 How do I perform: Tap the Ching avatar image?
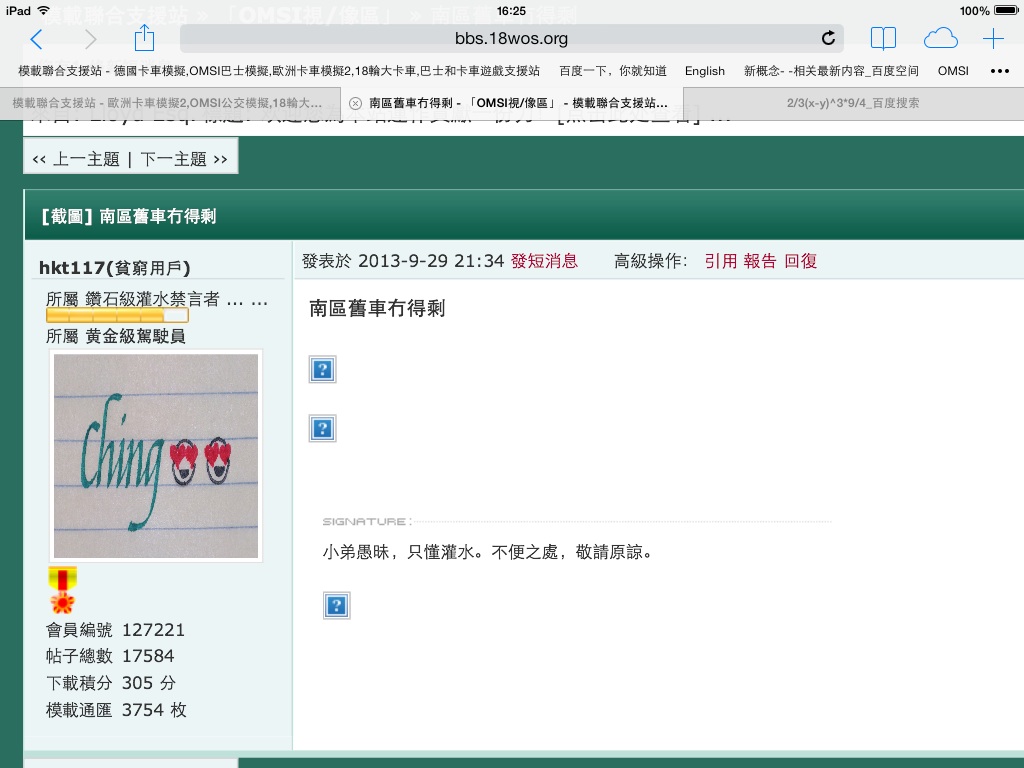coord(156,455)
